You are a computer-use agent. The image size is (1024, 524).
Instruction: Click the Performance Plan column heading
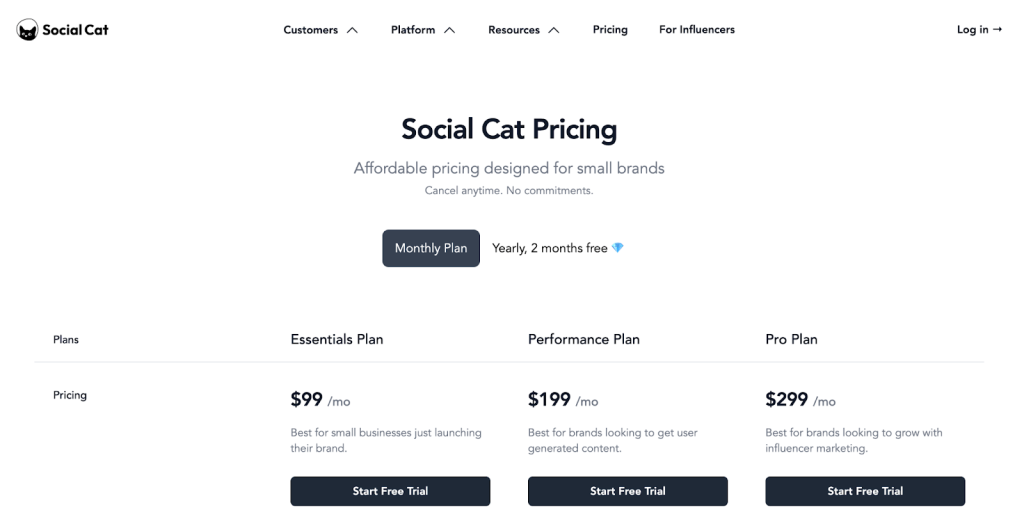(x=584, y=339)
